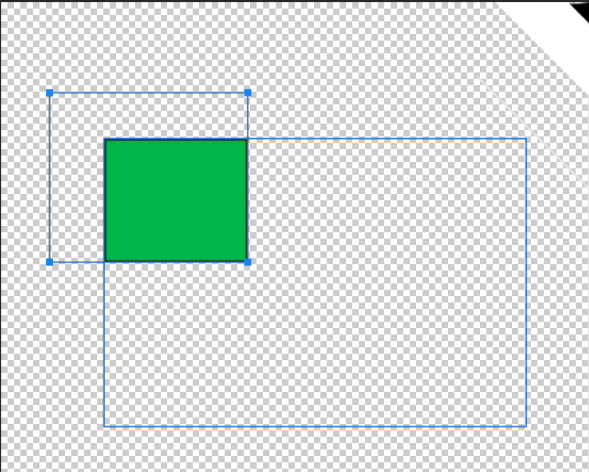The image size is (589, 472).
Task: Click the bottom-left blue selection handle
Action: [50, 262]
